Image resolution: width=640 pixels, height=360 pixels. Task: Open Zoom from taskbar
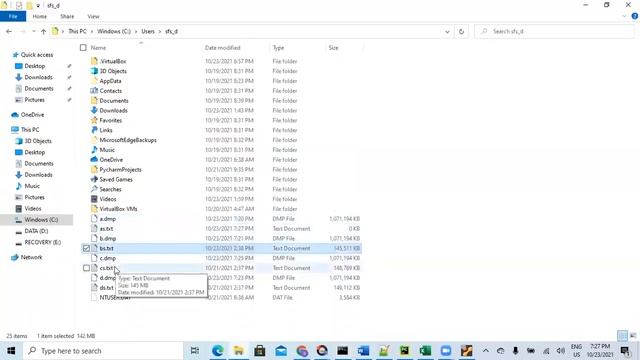pos(446,351)
